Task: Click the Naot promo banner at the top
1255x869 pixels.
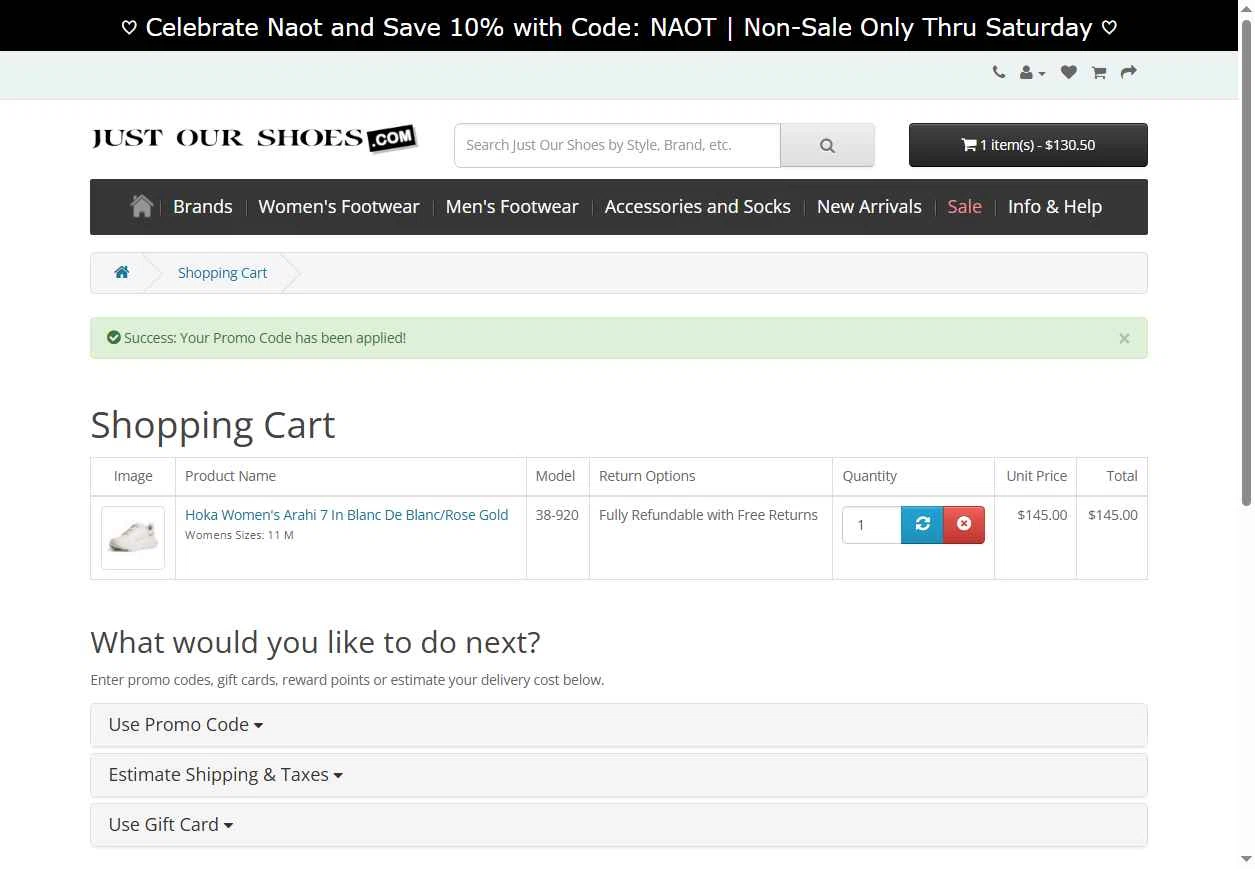Action: pyautogui.click(x=619, y=27)
